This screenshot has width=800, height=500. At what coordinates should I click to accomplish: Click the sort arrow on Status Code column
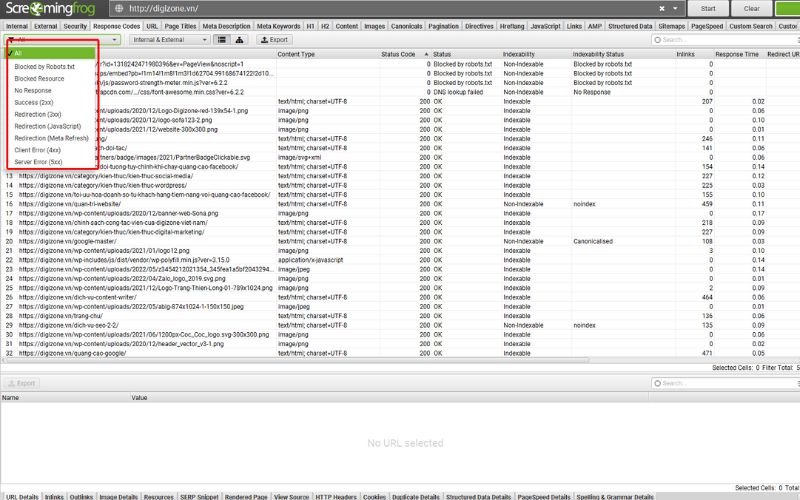tap(426, 54)
